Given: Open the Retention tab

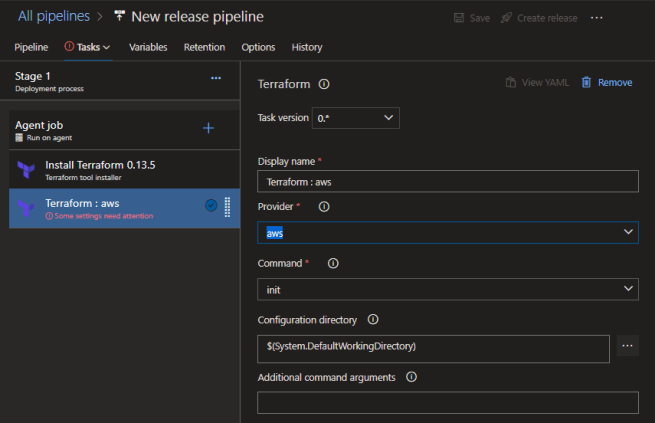Looking at the screenshot, I should [204, 47].
